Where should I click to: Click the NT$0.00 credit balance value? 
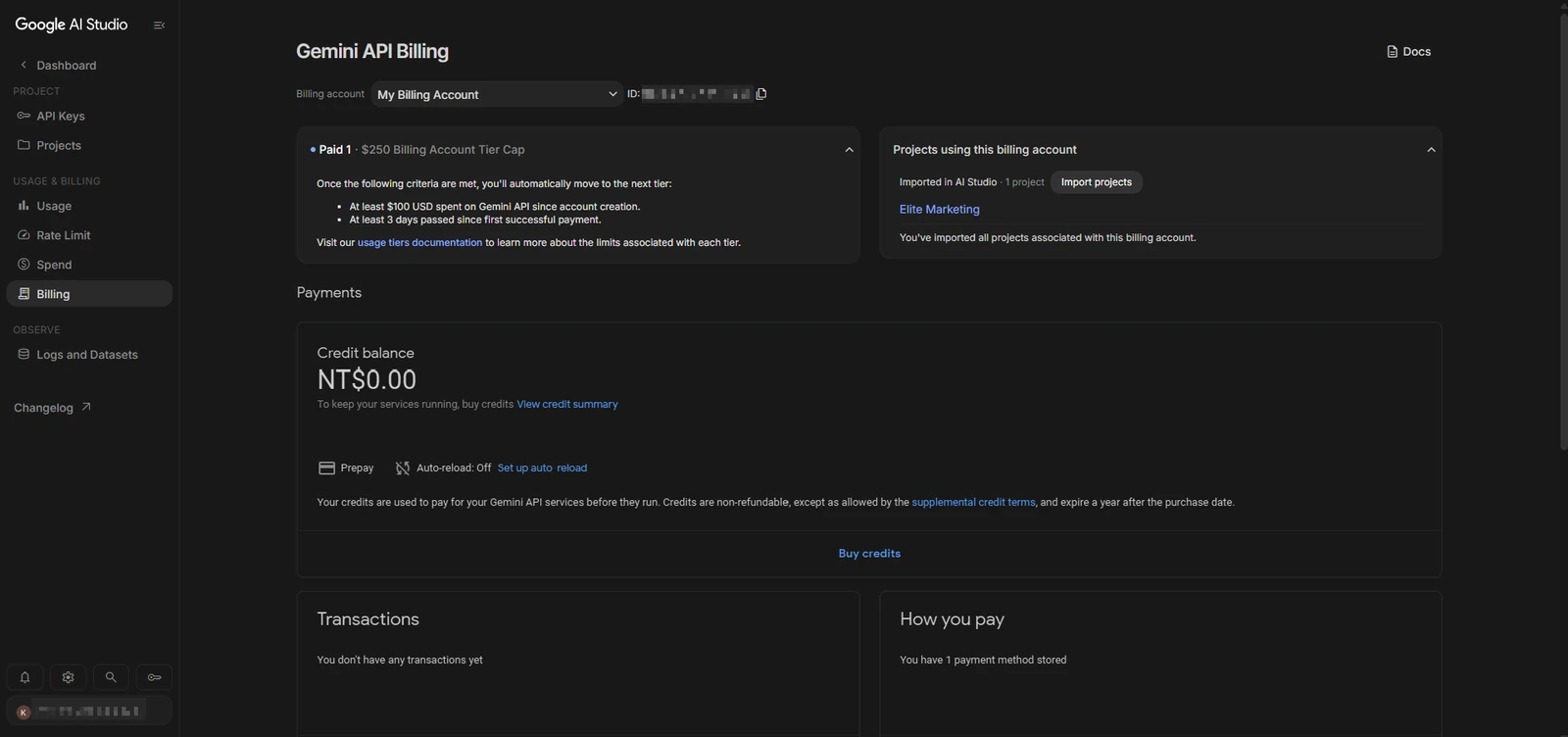367,380
